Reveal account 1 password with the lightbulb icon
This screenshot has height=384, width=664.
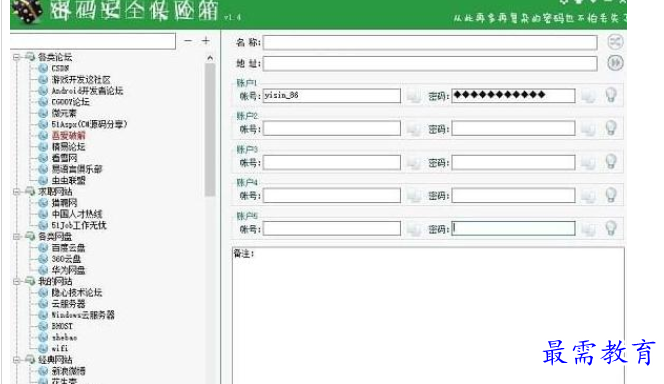coord(611,95)
